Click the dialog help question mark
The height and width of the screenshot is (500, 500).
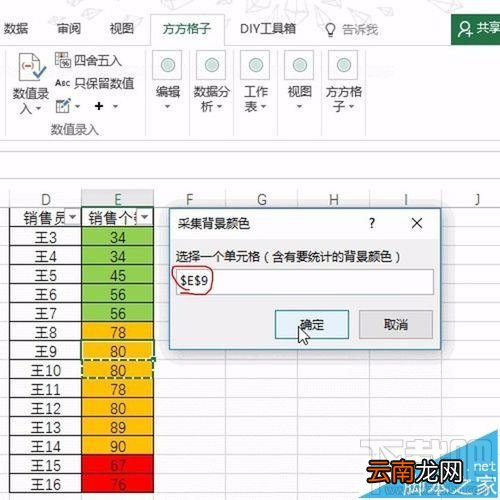click(372, 223)
